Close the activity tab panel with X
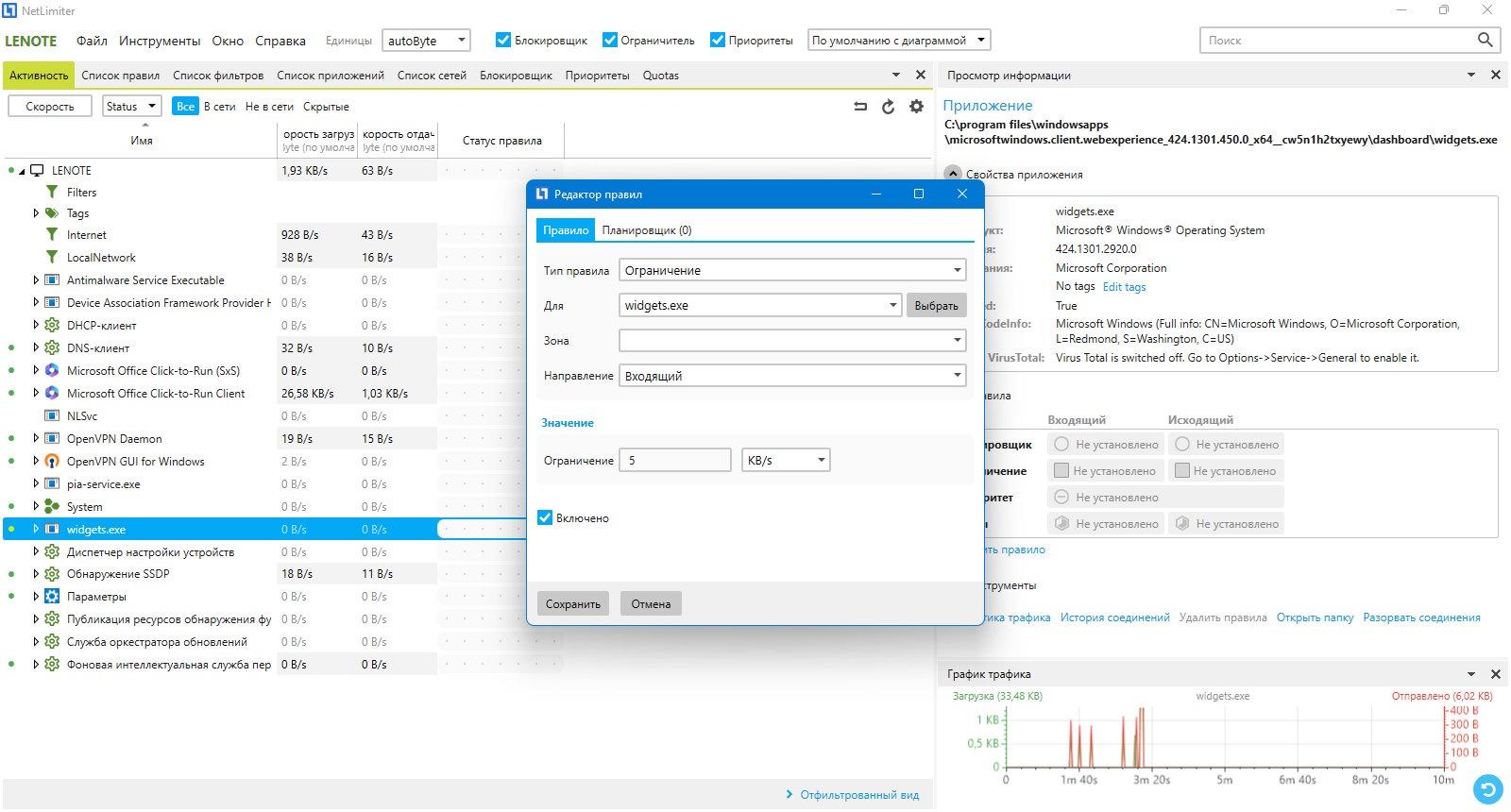This screenshot has width=1511, height=812. 921,75
